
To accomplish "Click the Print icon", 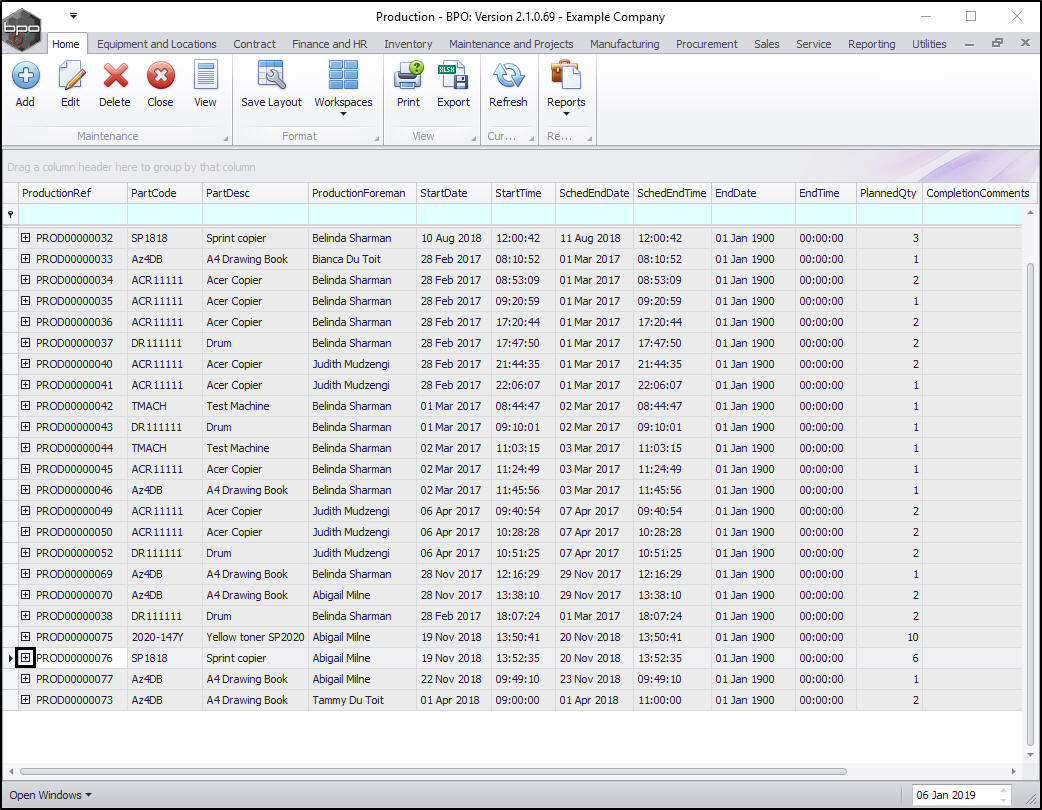I will pyautogui.click(x=408, y=76).
